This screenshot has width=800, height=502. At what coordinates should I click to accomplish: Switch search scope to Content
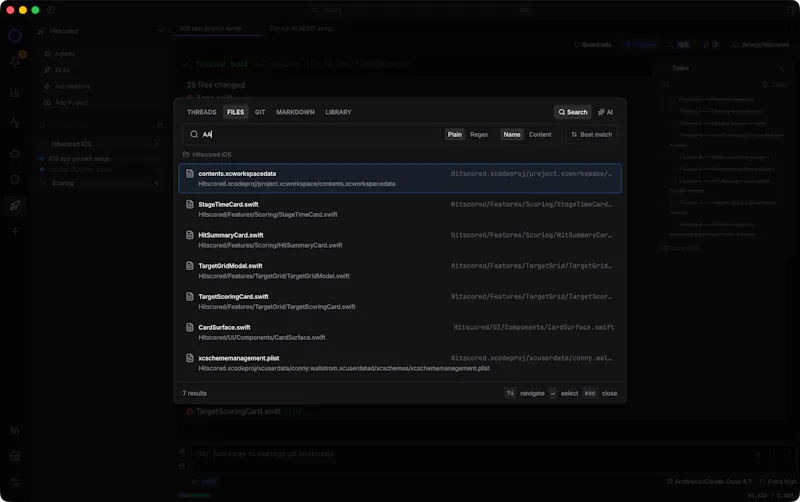(540, 135)
